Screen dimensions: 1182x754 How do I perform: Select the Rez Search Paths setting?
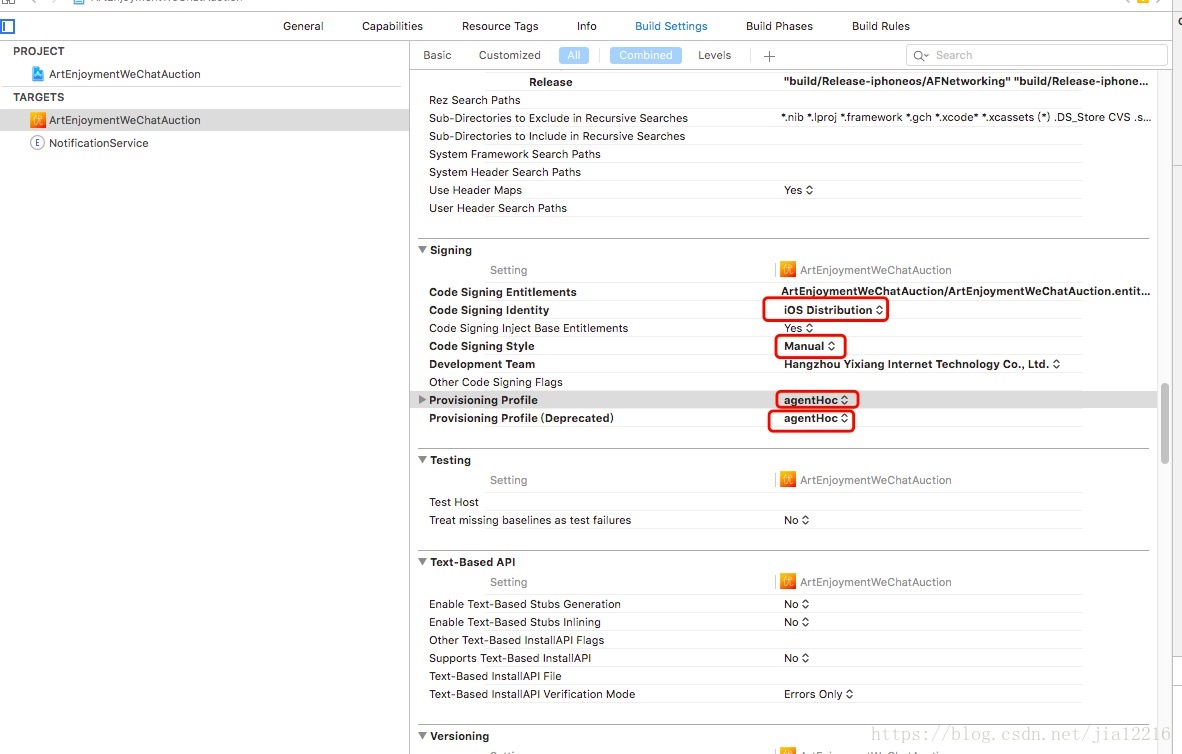click(474, 100)
